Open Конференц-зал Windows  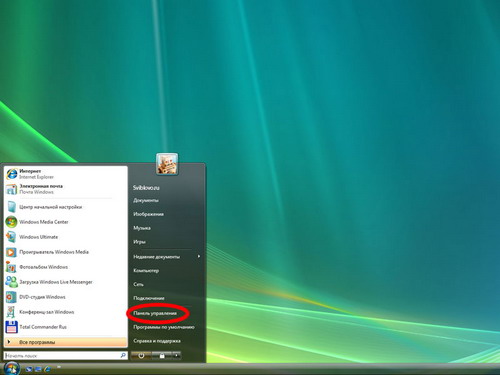(66, 312)
